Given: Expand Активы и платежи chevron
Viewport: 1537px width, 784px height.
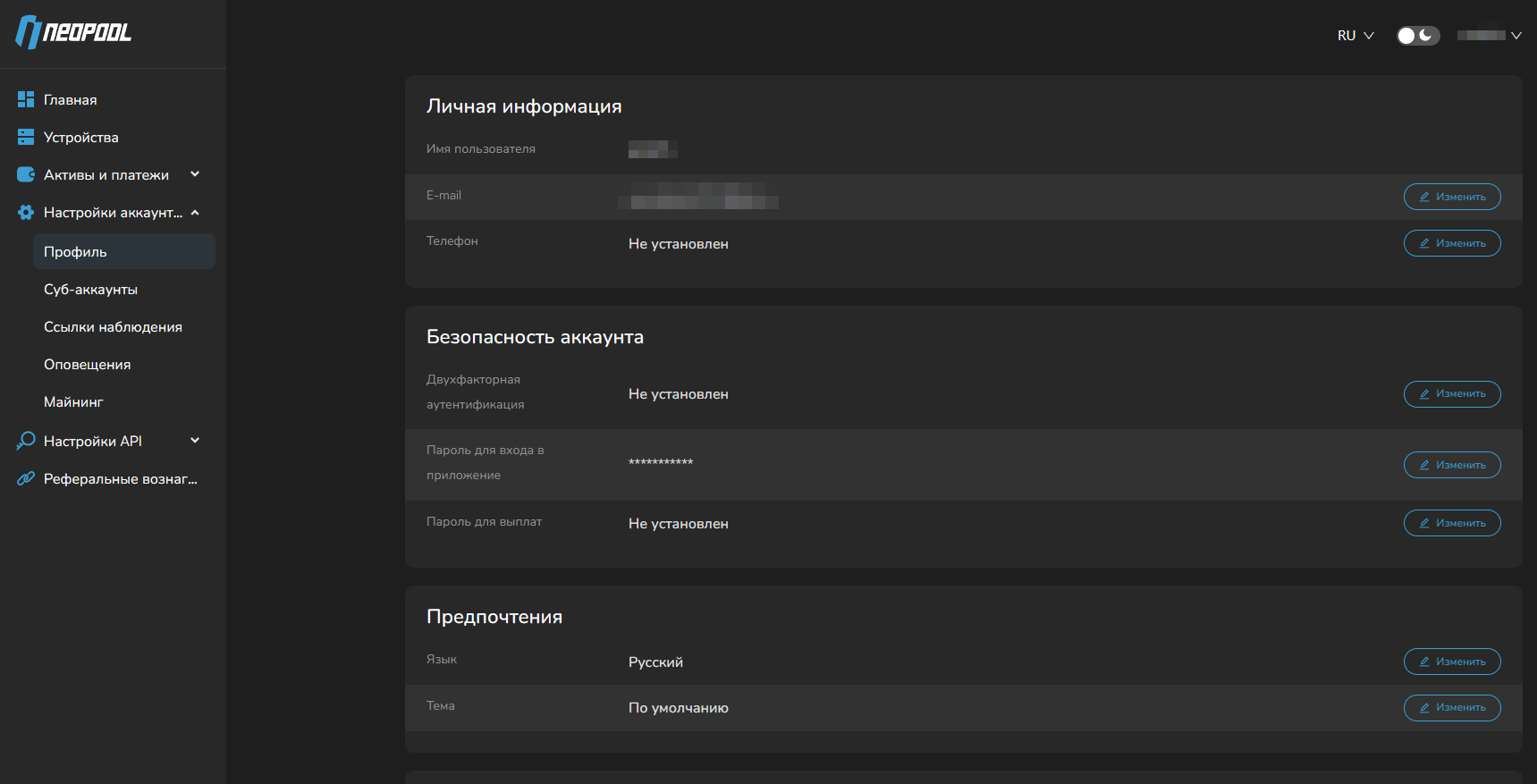Looking at the screenshot, I should click(x=195, y=174).
